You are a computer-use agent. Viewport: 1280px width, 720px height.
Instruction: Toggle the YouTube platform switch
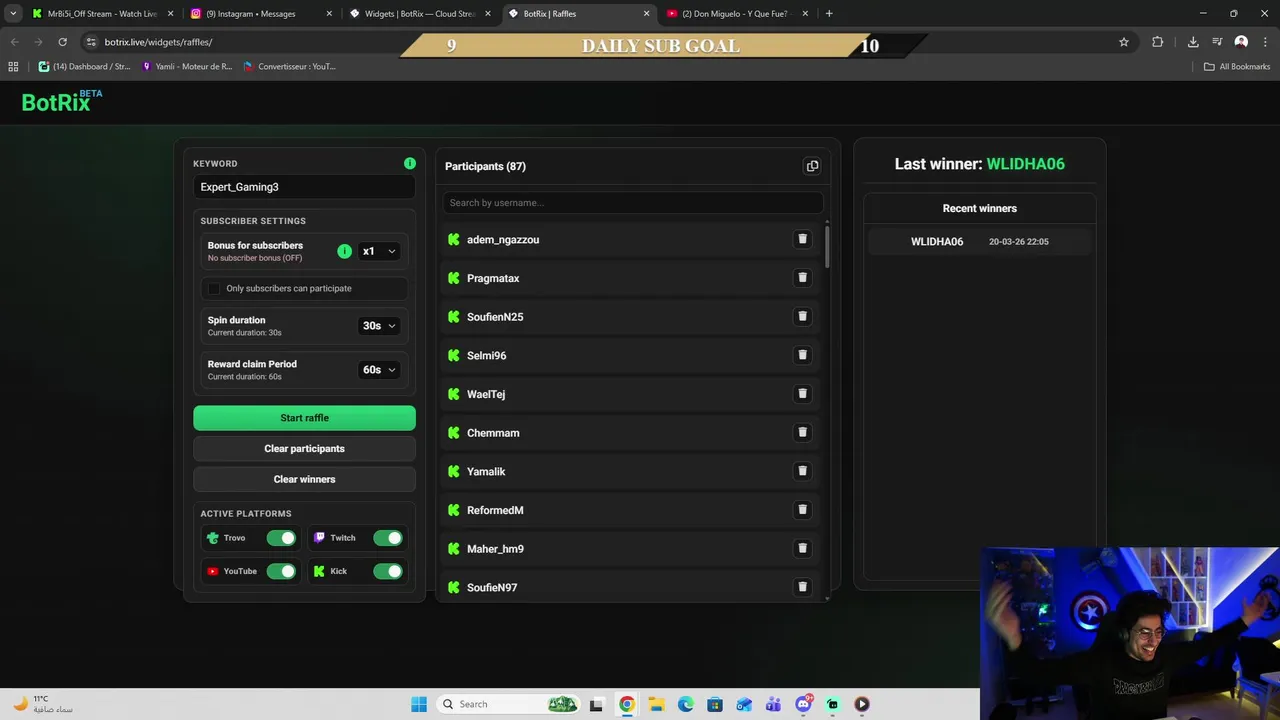point(281,571)
